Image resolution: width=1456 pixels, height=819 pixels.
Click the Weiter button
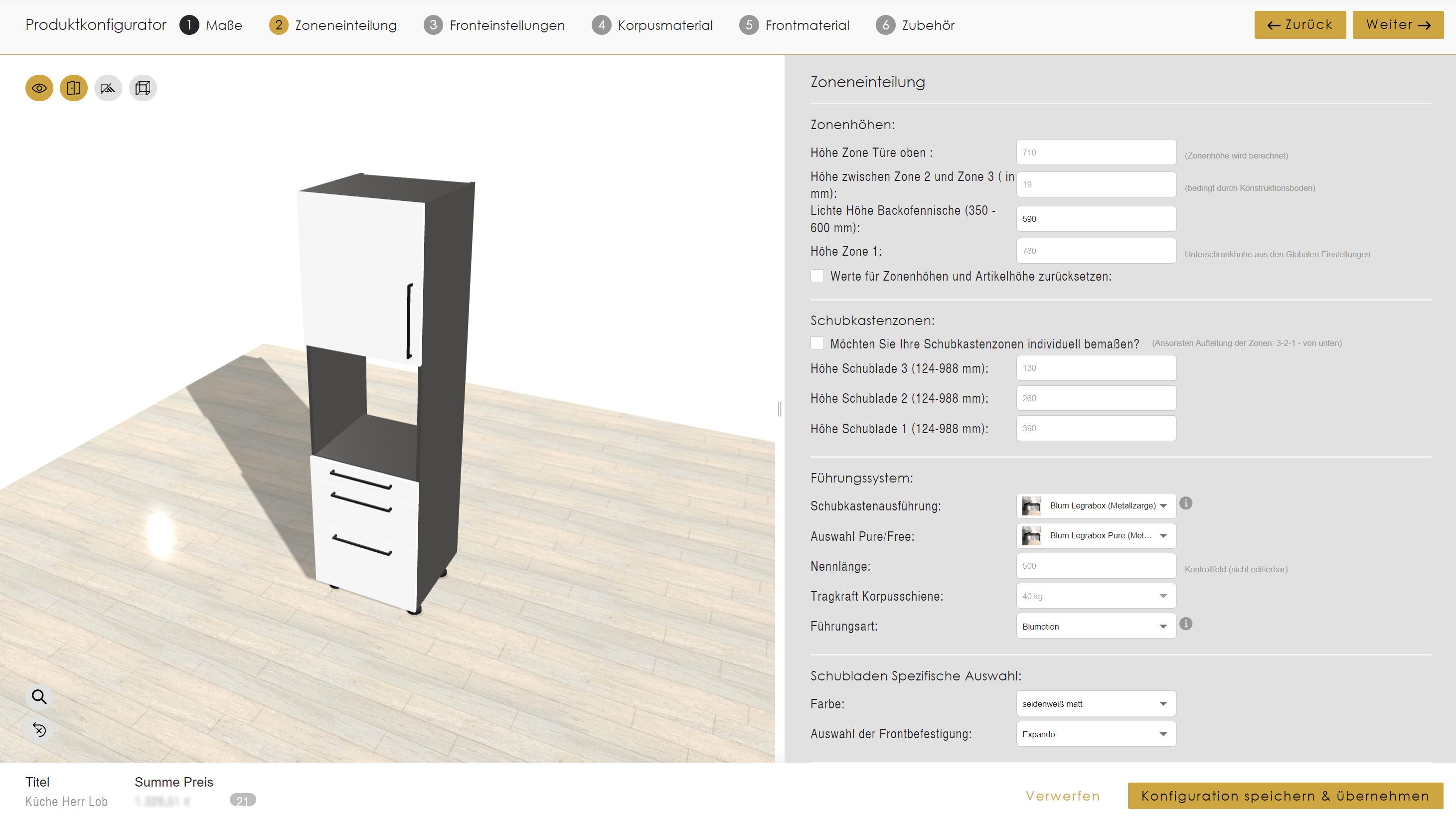click(1397, 25)
